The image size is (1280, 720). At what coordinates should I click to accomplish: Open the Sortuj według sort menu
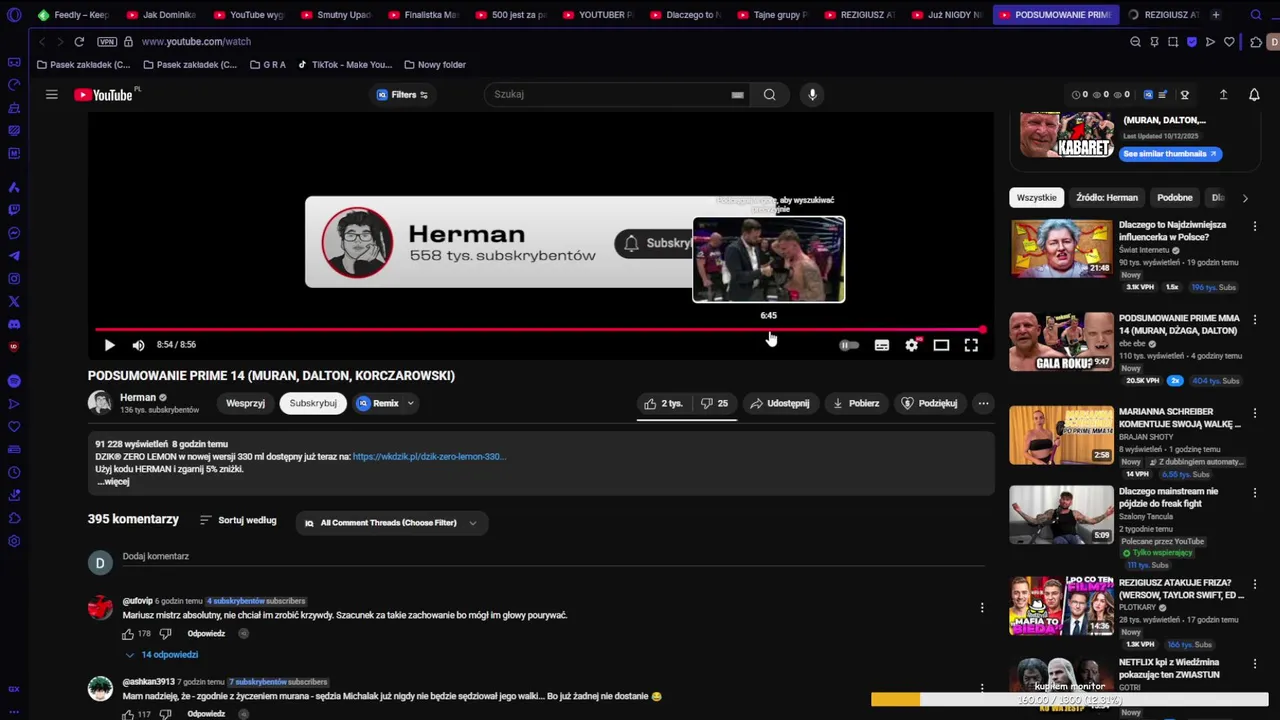(x=238, y=520)
